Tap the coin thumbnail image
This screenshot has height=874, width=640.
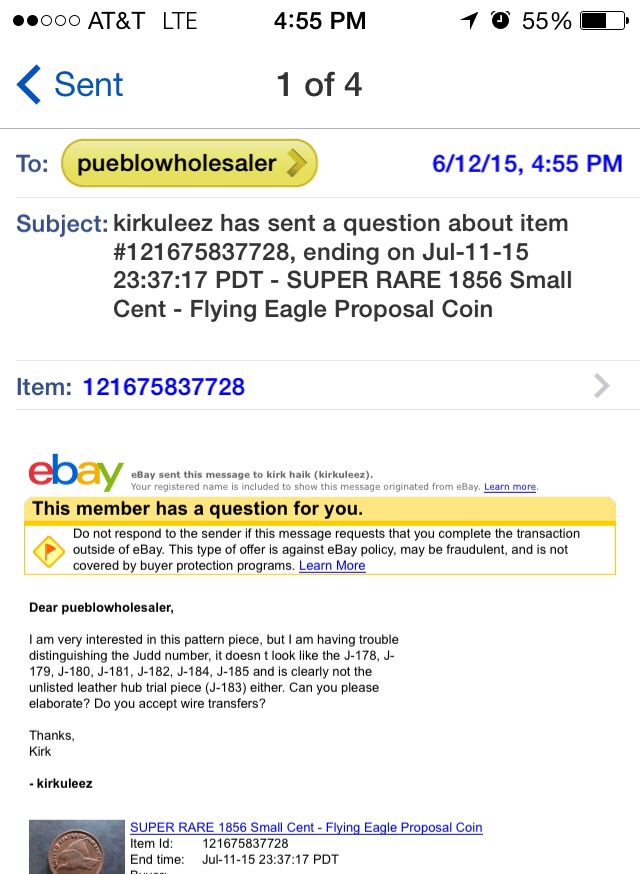pos(77,847)
